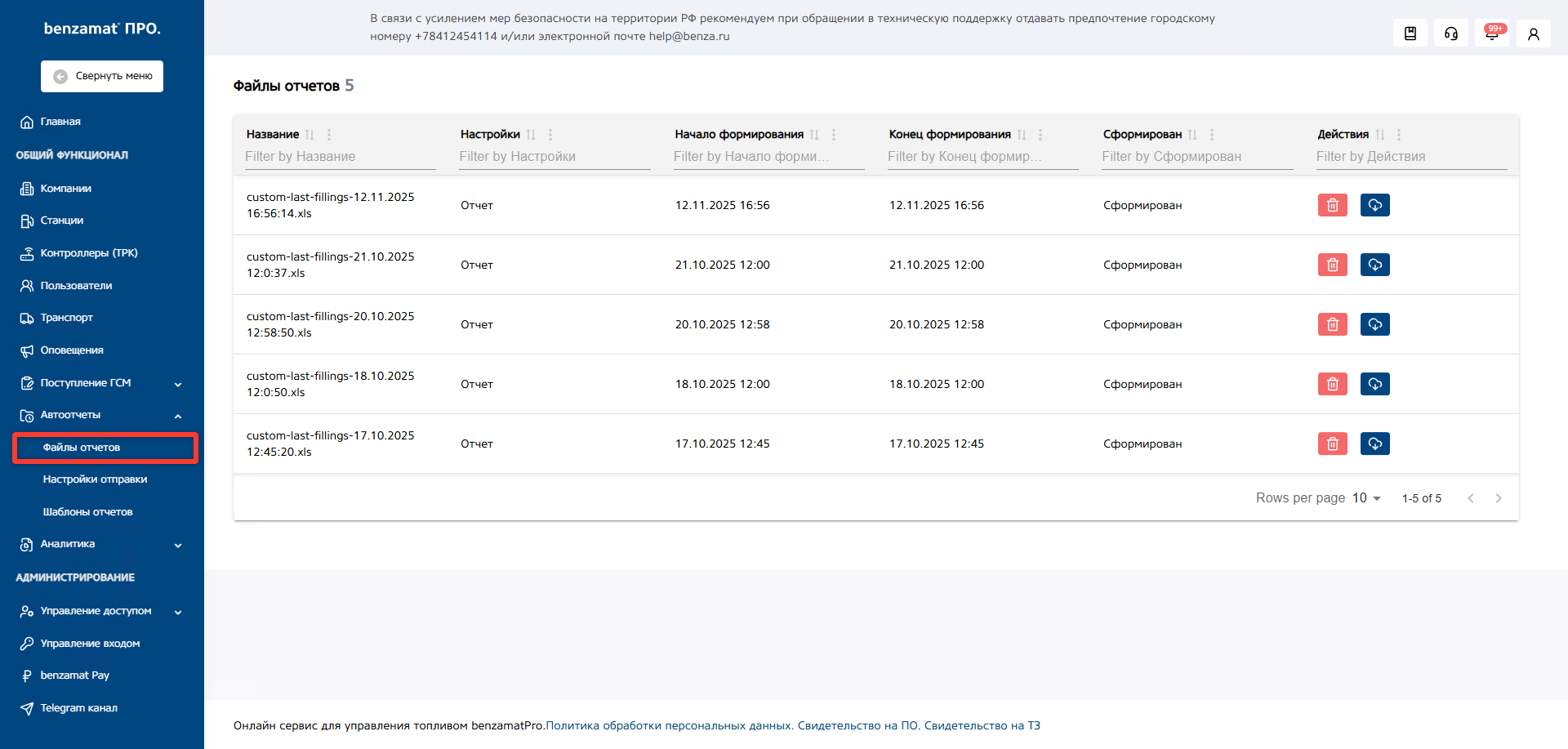
Task: Open the user profile icon
Action: (x=1533, y=33)
